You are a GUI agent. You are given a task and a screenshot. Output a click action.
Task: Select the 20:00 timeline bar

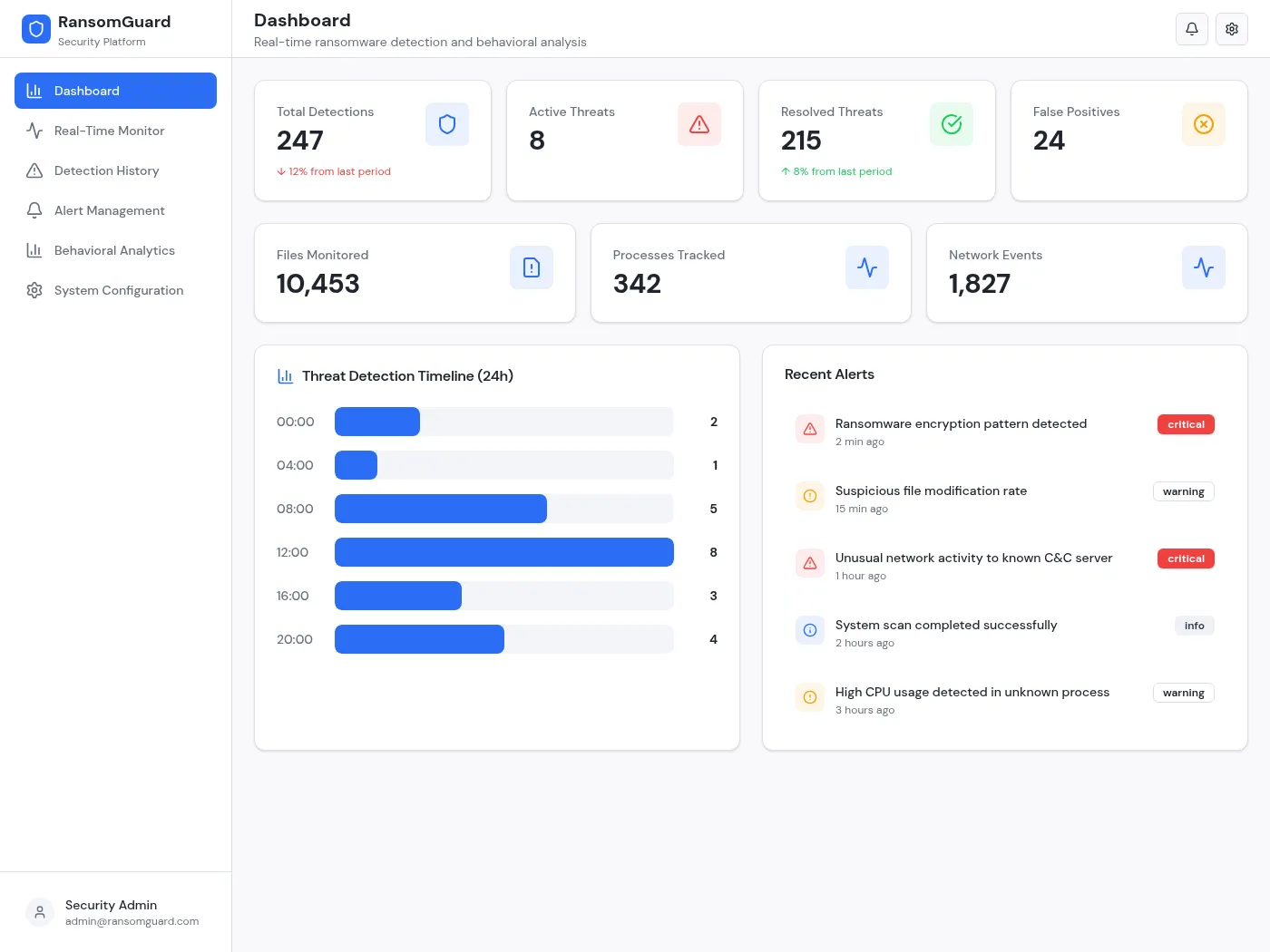pyautogui.click(x=419, y=639)
